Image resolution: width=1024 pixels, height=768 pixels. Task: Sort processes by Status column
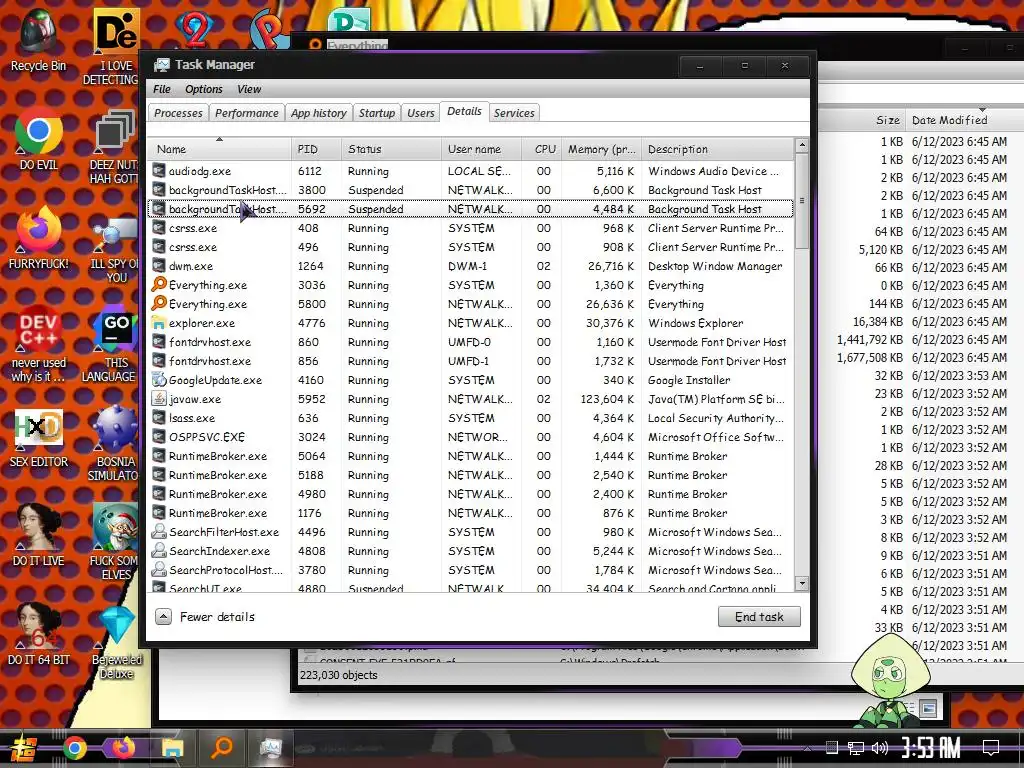(391, 149)
